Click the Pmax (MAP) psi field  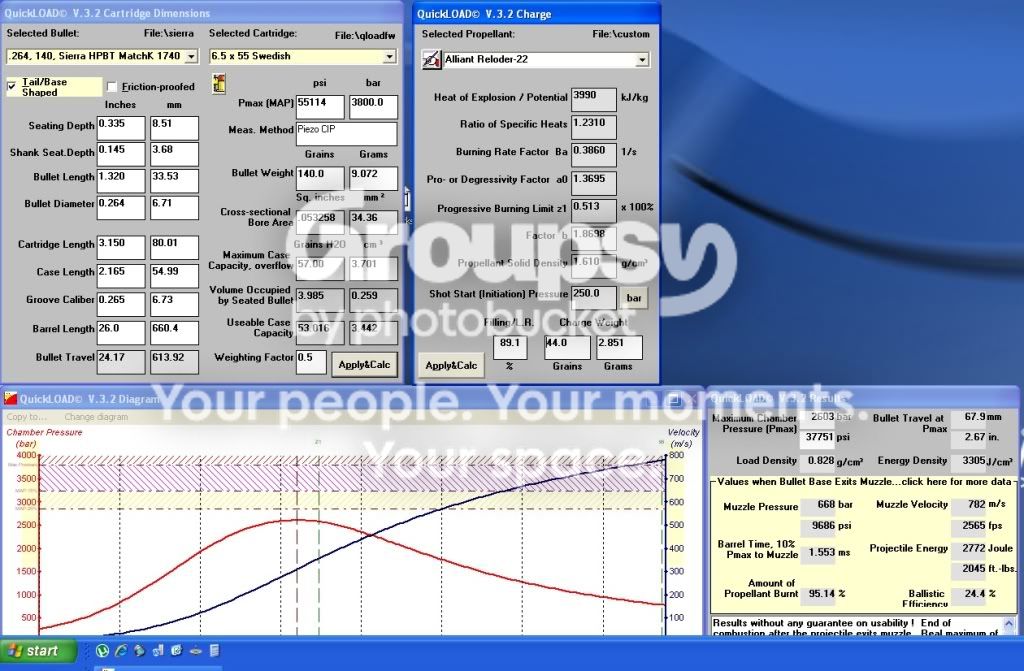pos(320,107)
